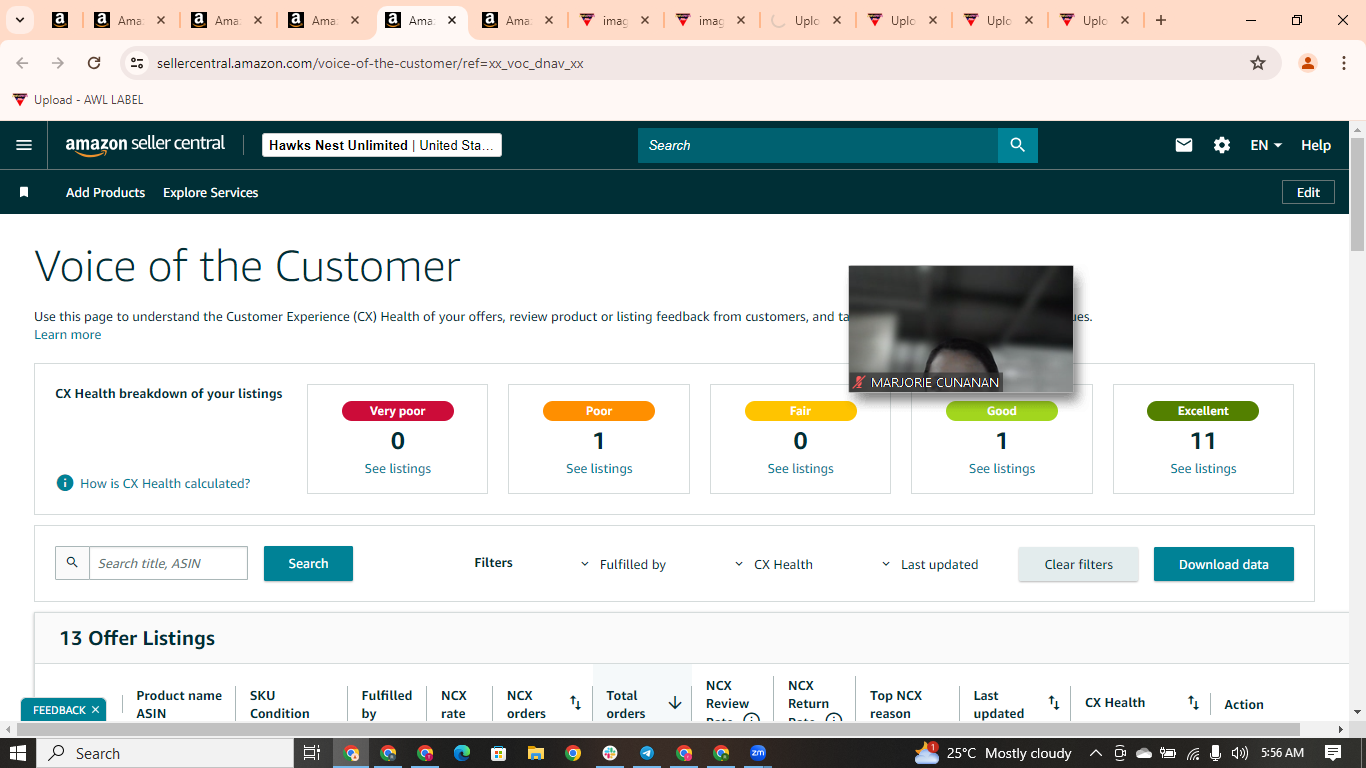Open Slack from taskbar
The height and width of the screenshot is (768, 1366).
tap(610, 753)
